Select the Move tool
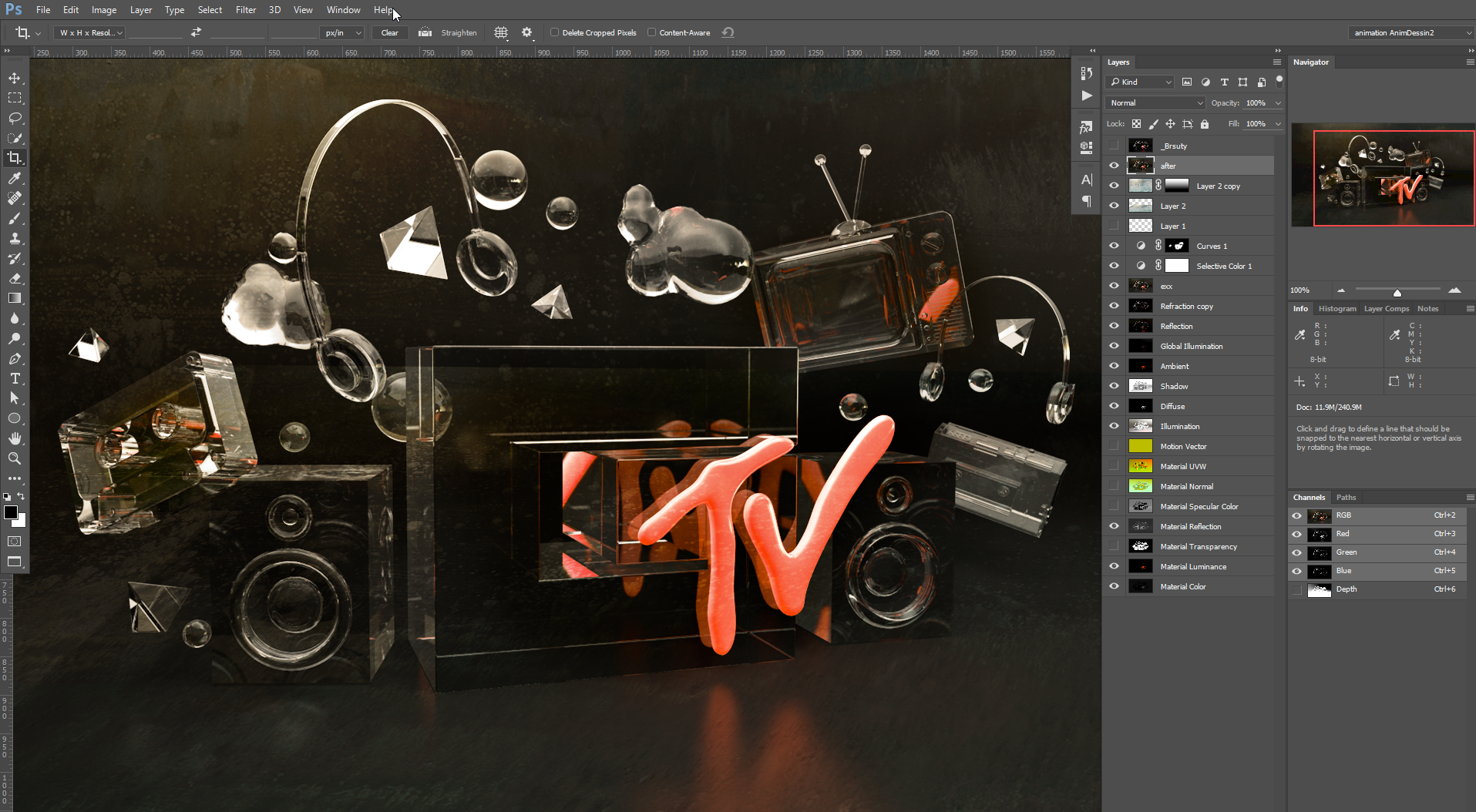This screenshot has height=812, width=1476. (x=15, y=79)
